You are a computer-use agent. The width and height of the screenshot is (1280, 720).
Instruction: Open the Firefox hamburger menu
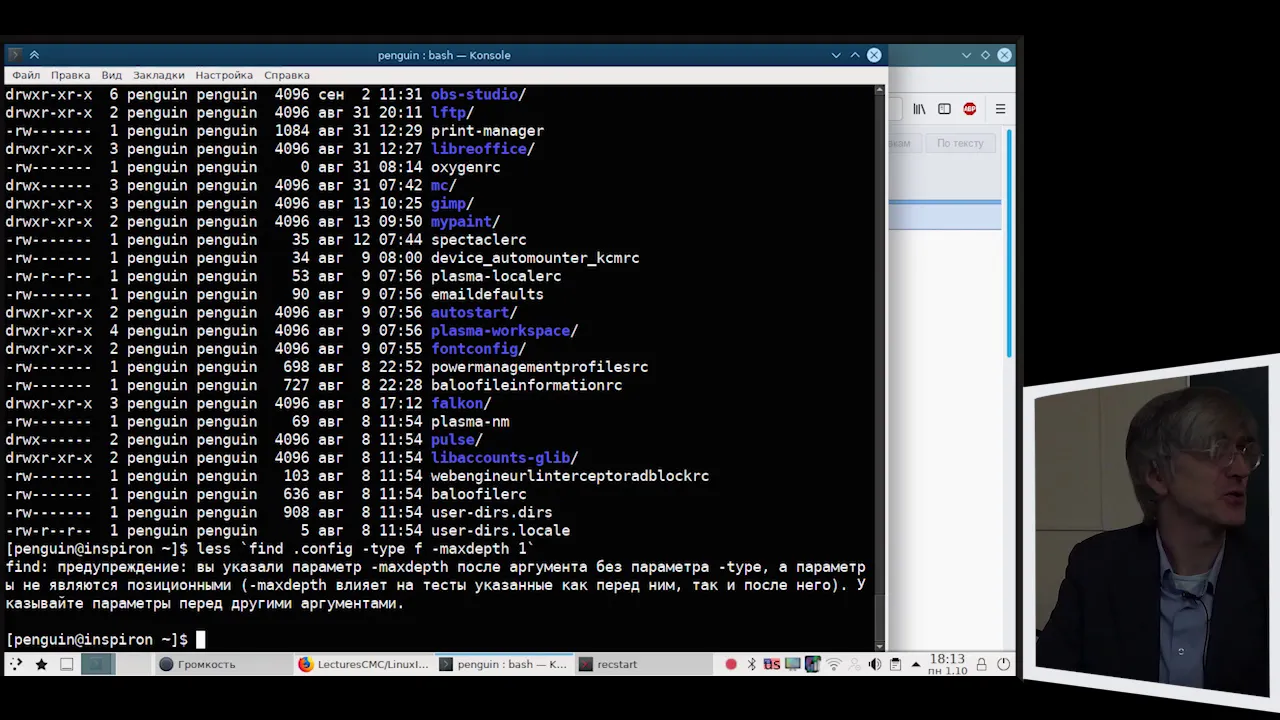1000,109
